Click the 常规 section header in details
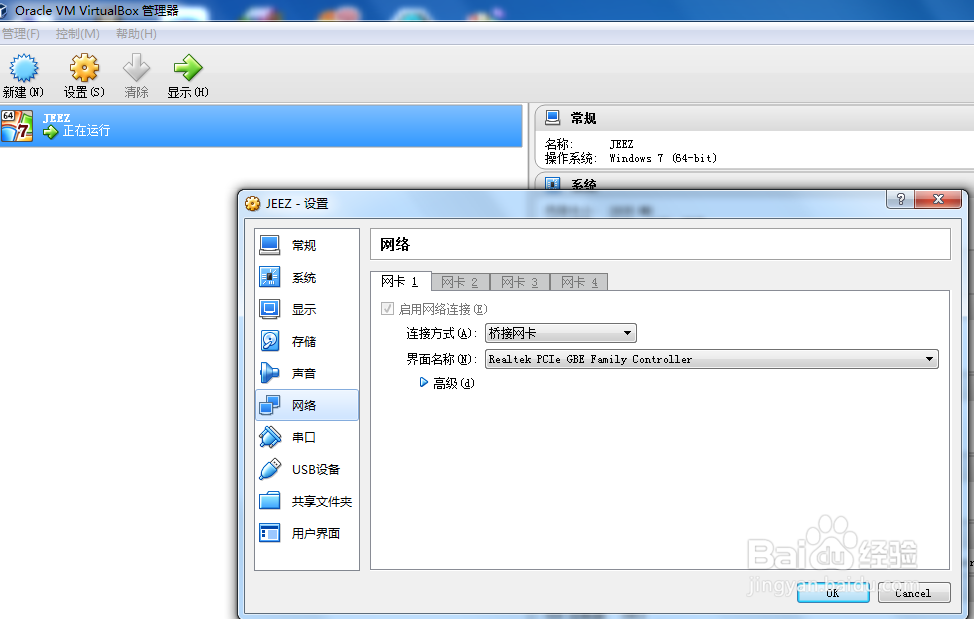 (583, 118)
